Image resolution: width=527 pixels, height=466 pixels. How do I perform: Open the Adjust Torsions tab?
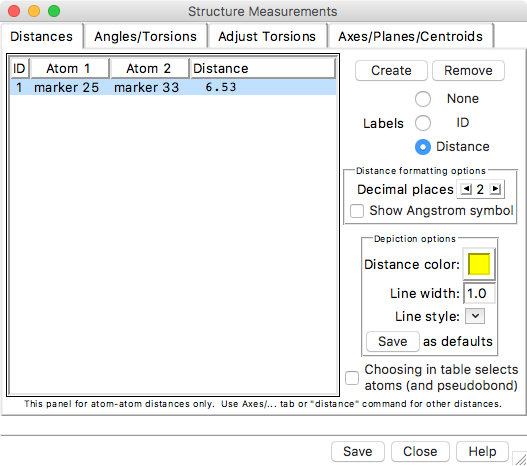(x=267, y=36)
